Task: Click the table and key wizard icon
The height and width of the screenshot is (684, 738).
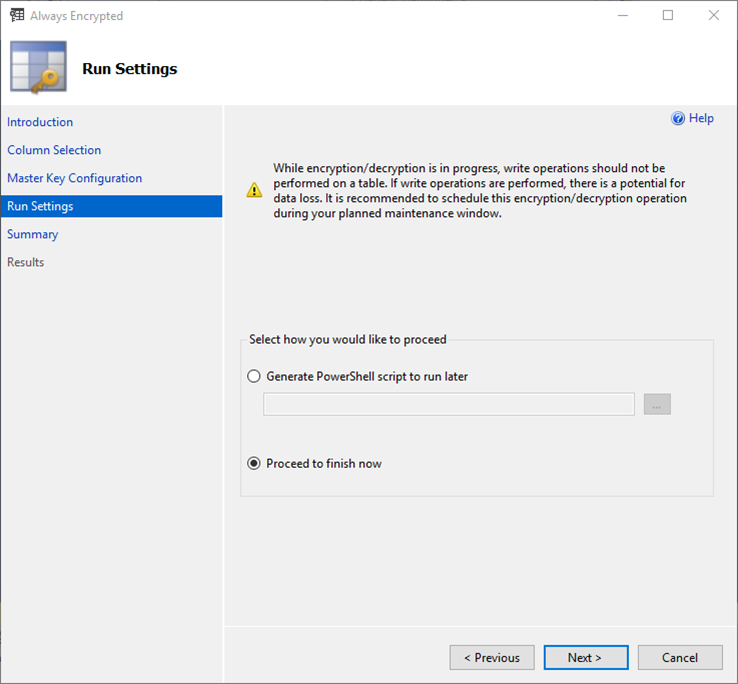Action: pos(38,68)
